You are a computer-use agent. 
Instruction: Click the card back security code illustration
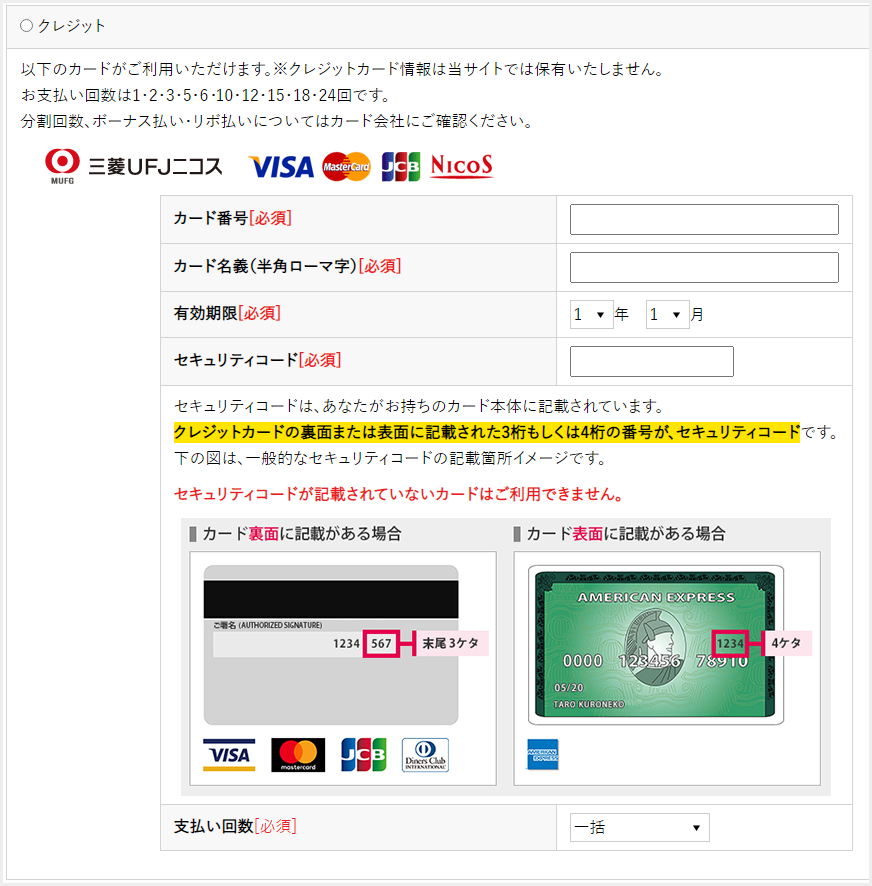point(331,645)
